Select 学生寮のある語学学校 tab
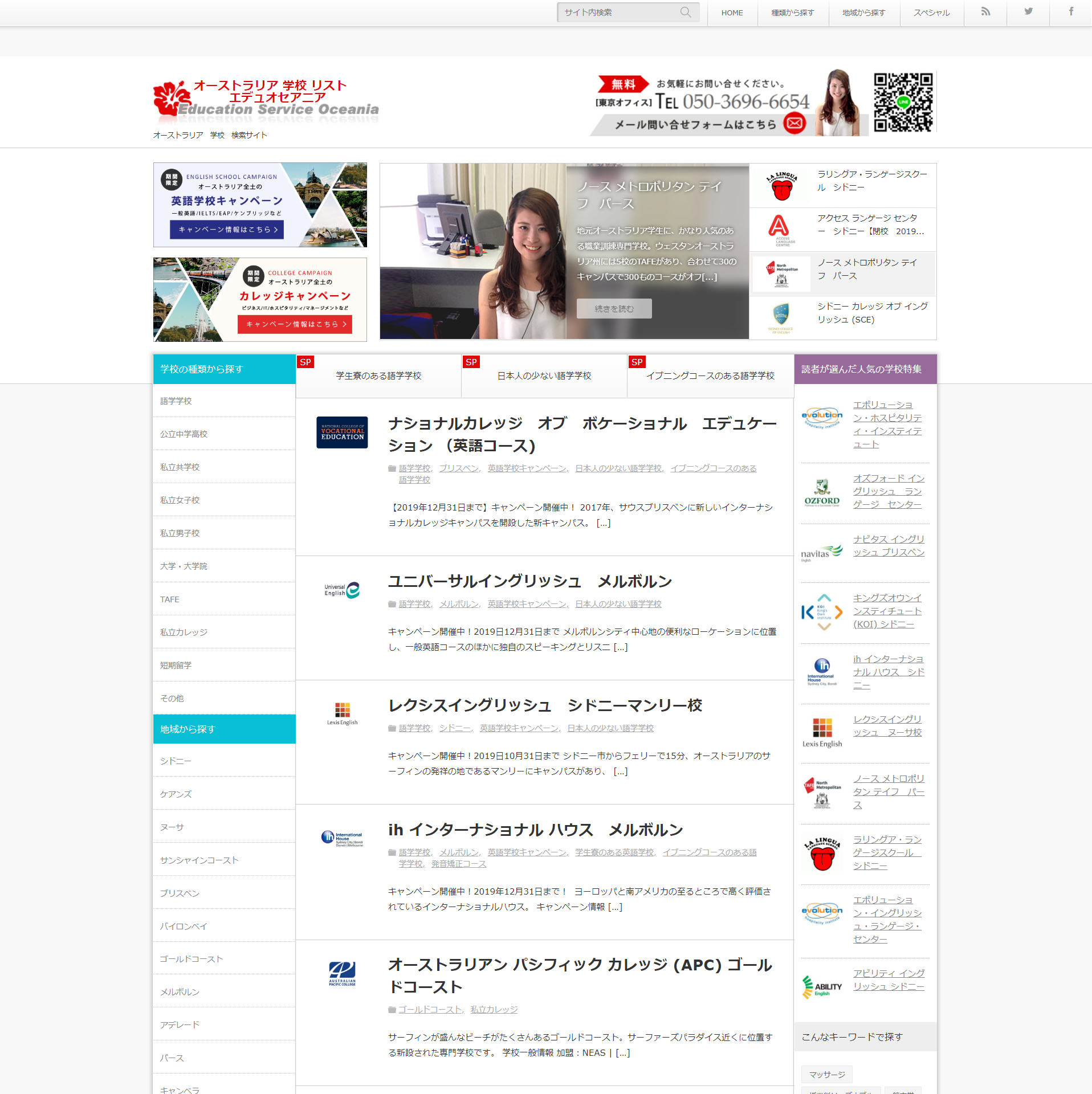The image size is (1092, 1094). click(378, 376)
